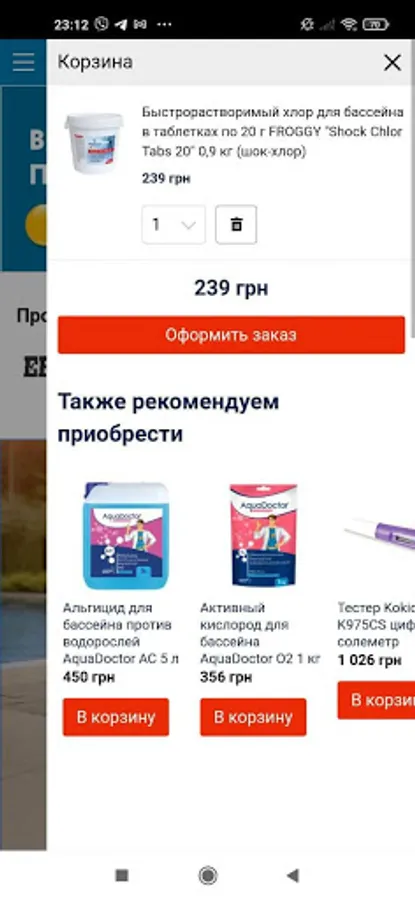Open the quantity dropdown showing 1
The width and height of the screenshot is (415, 900).
(173, 224)
